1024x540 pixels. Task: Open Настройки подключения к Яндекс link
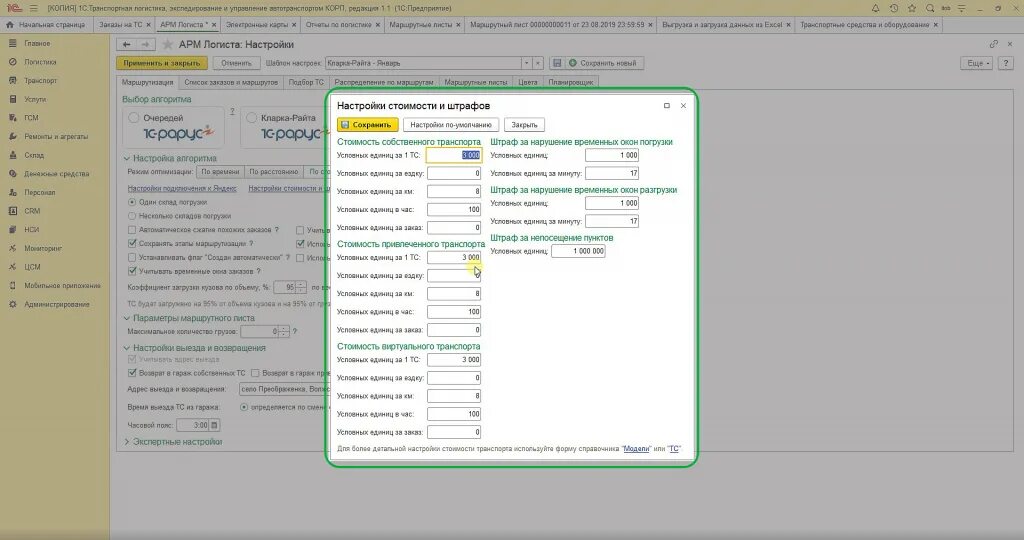(x=182, y=189)
